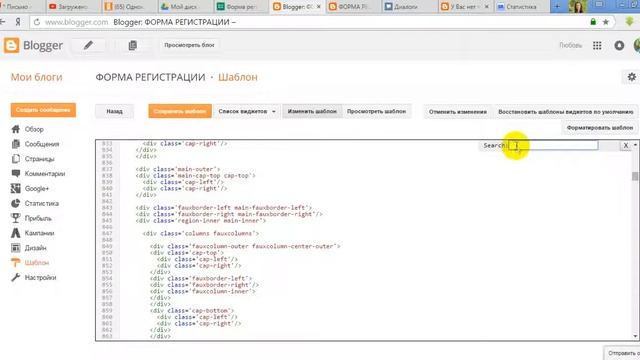Image resolution: width=640 pixels, height=360 pixels.
Task: Click Создать сообщение orange button
Action: click(x=43, y=110)
